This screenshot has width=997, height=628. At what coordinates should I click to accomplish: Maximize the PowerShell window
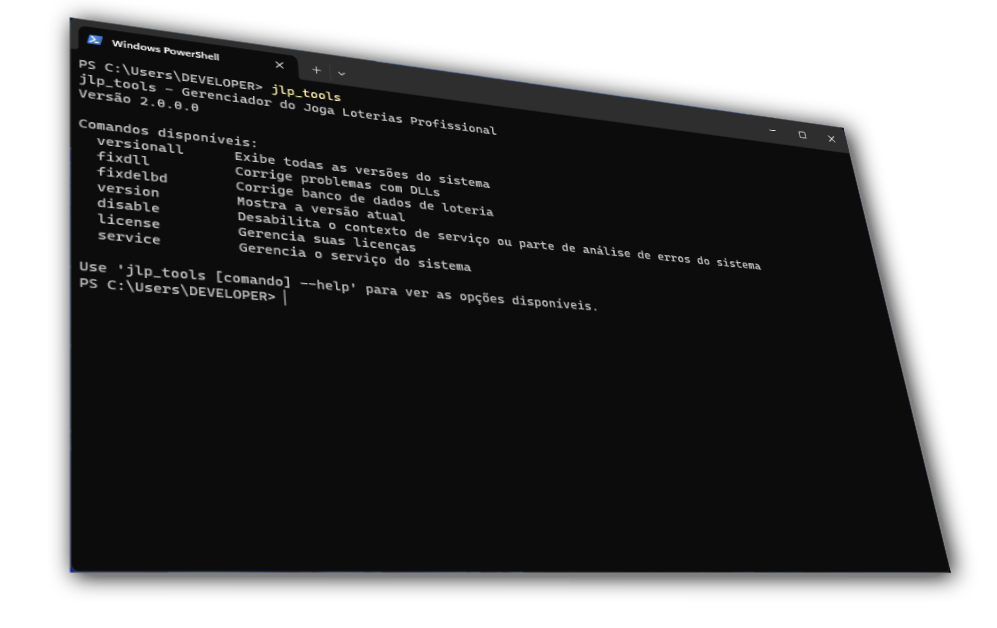(802, 135)
